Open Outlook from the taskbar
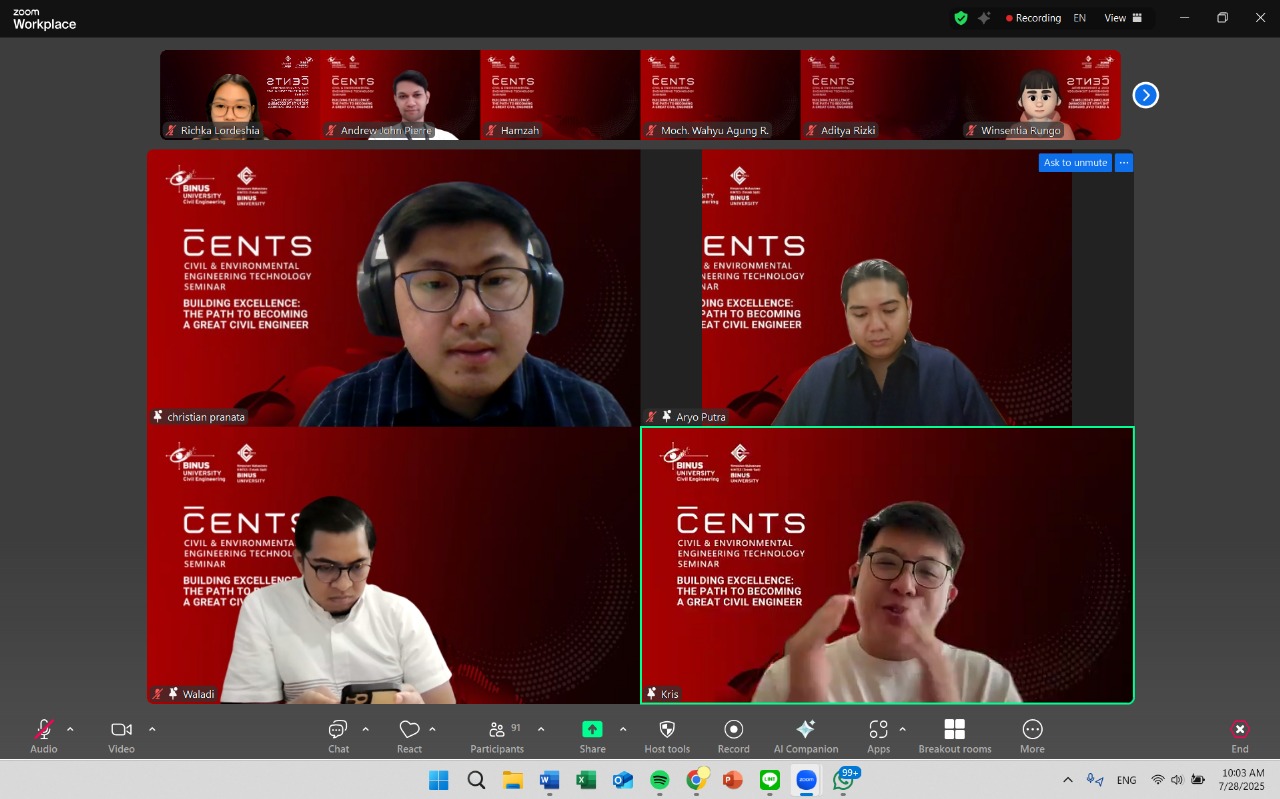 [623, 780]
